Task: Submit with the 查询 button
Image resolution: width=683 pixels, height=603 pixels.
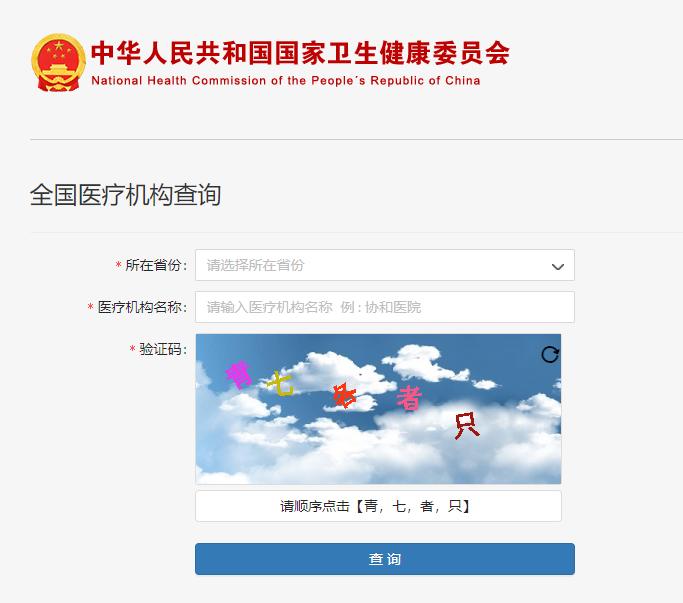Action: tap(385, 559)
